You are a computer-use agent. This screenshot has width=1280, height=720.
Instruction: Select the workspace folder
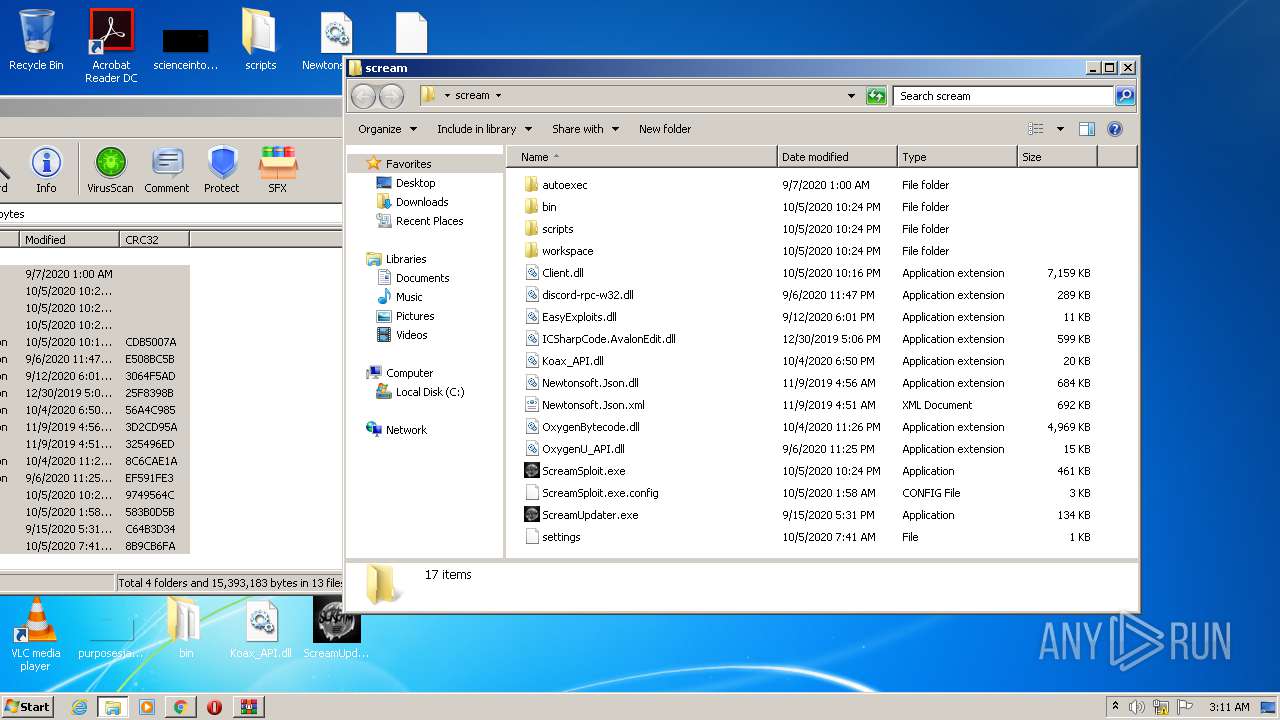tap(567, 251)
